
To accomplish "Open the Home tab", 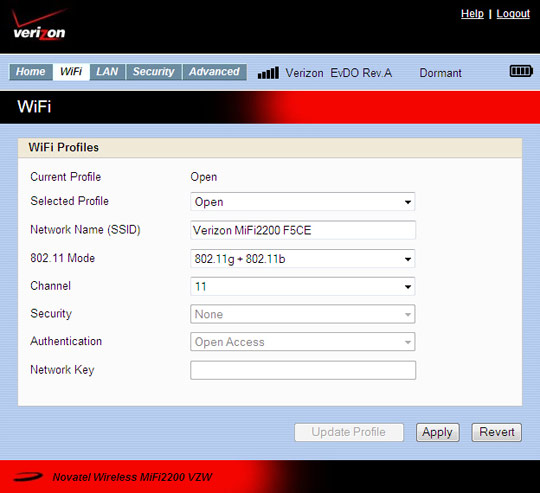I will click(31, 72).
